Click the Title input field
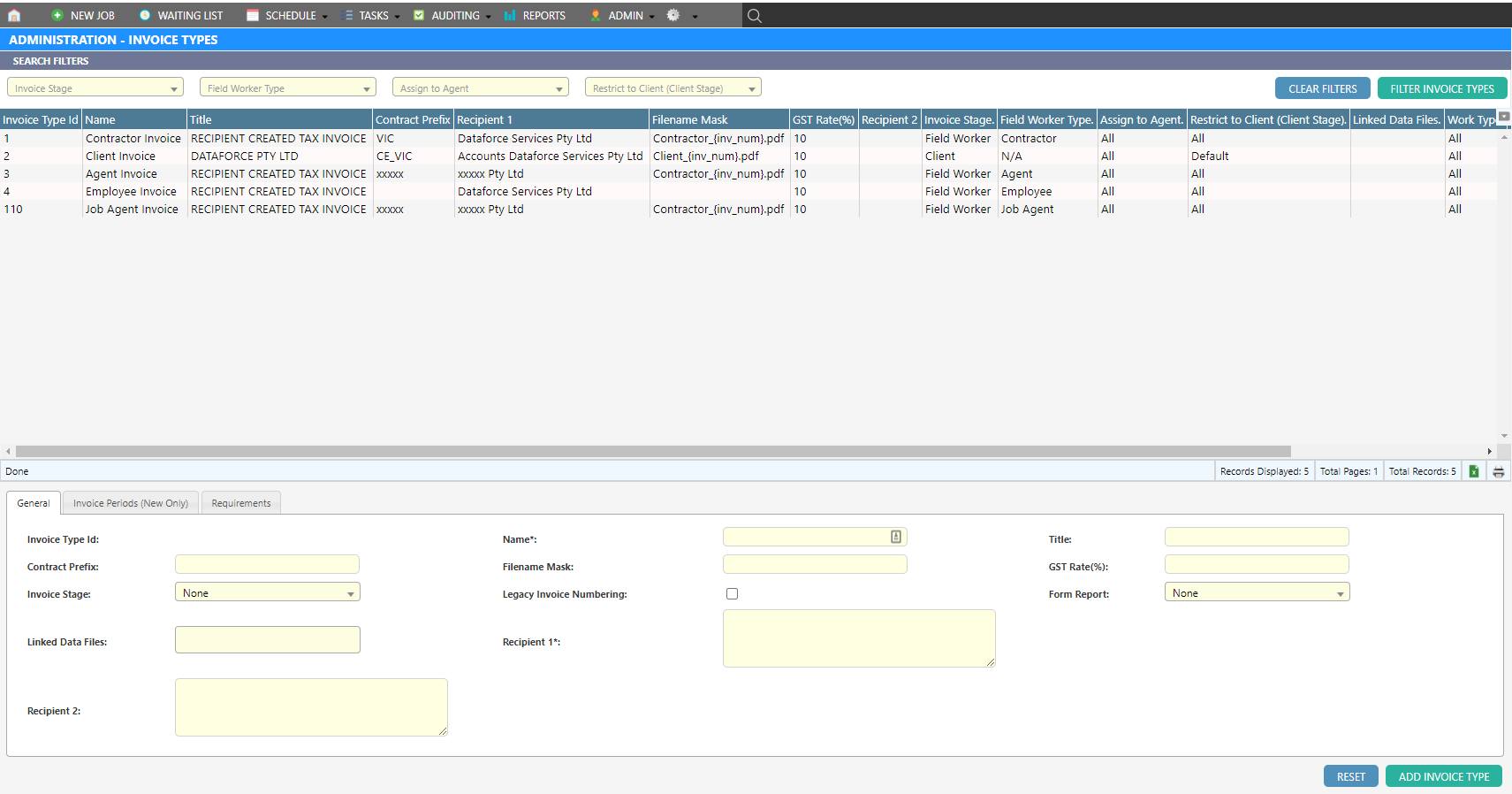Screen dimensions: 1512x794 click(x=1257, y=537)
